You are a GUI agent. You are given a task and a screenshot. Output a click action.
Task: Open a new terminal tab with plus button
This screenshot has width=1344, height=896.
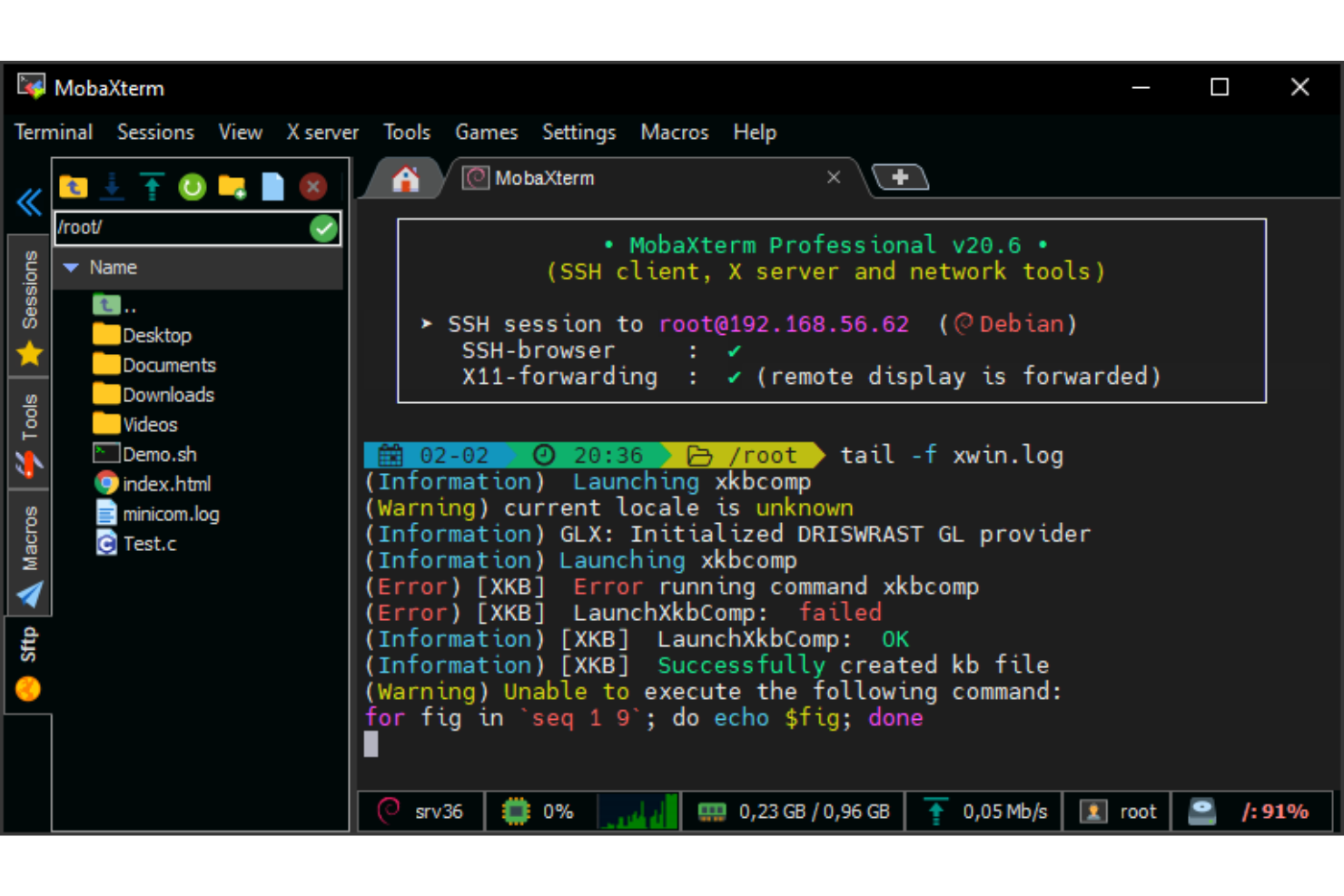901,177
